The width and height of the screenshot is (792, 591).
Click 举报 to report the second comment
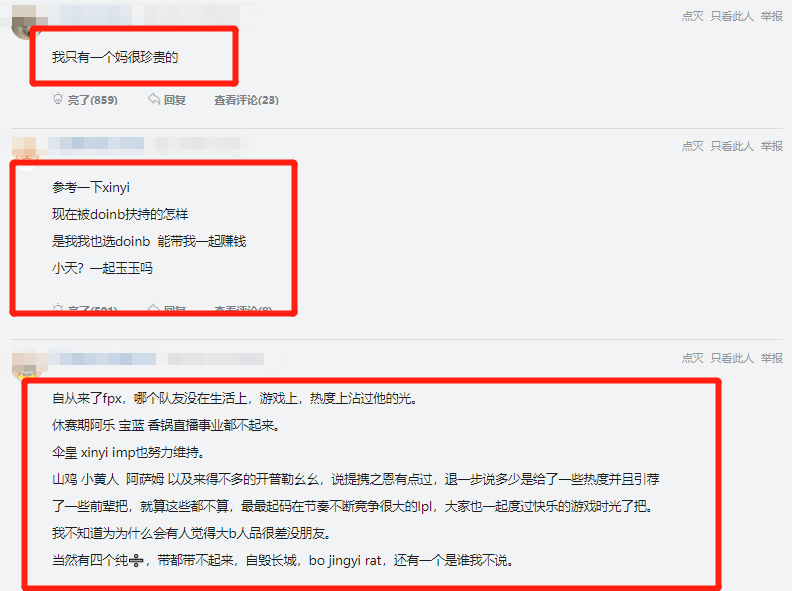click(x=772, y=146)
